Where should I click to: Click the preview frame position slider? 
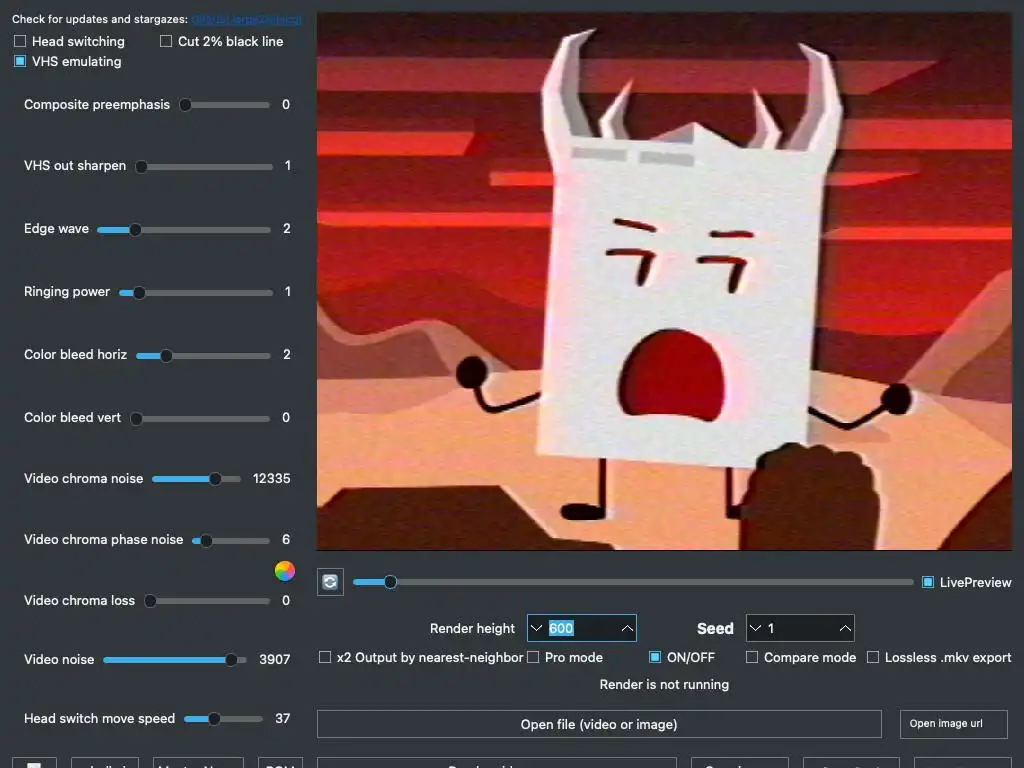633,582
